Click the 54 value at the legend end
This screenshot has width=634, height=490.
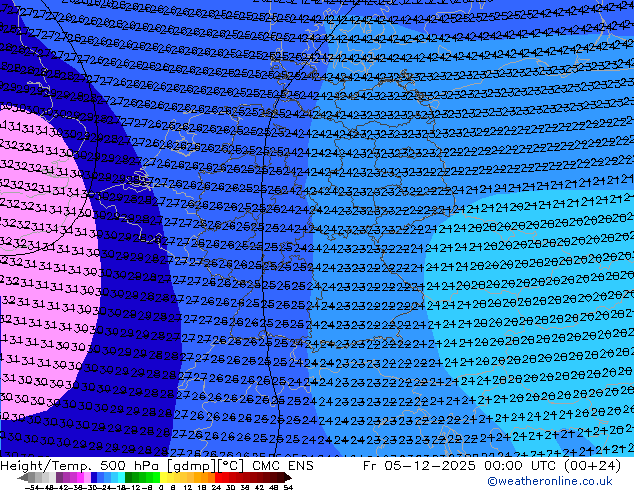[x=288, y=488]
